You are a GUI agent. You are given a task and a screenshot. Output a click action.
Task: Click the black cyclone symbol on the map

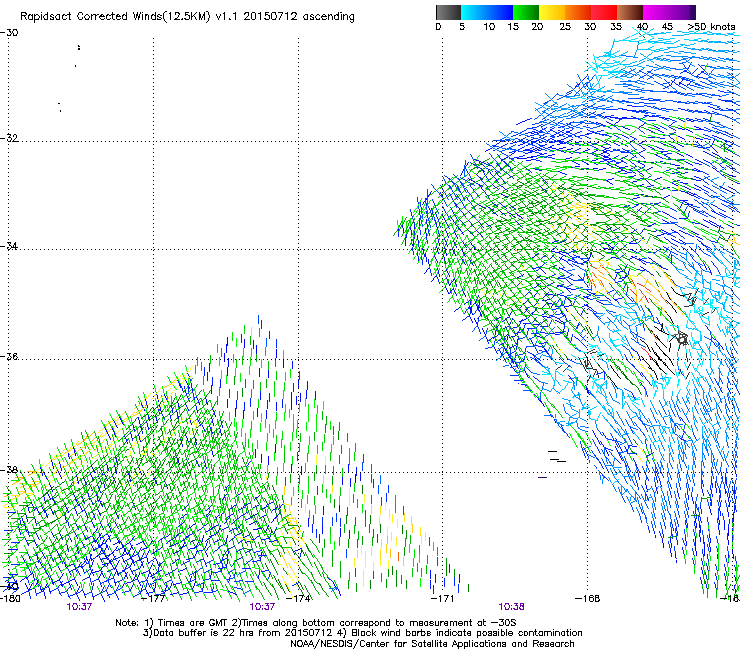tap(681, 338)
